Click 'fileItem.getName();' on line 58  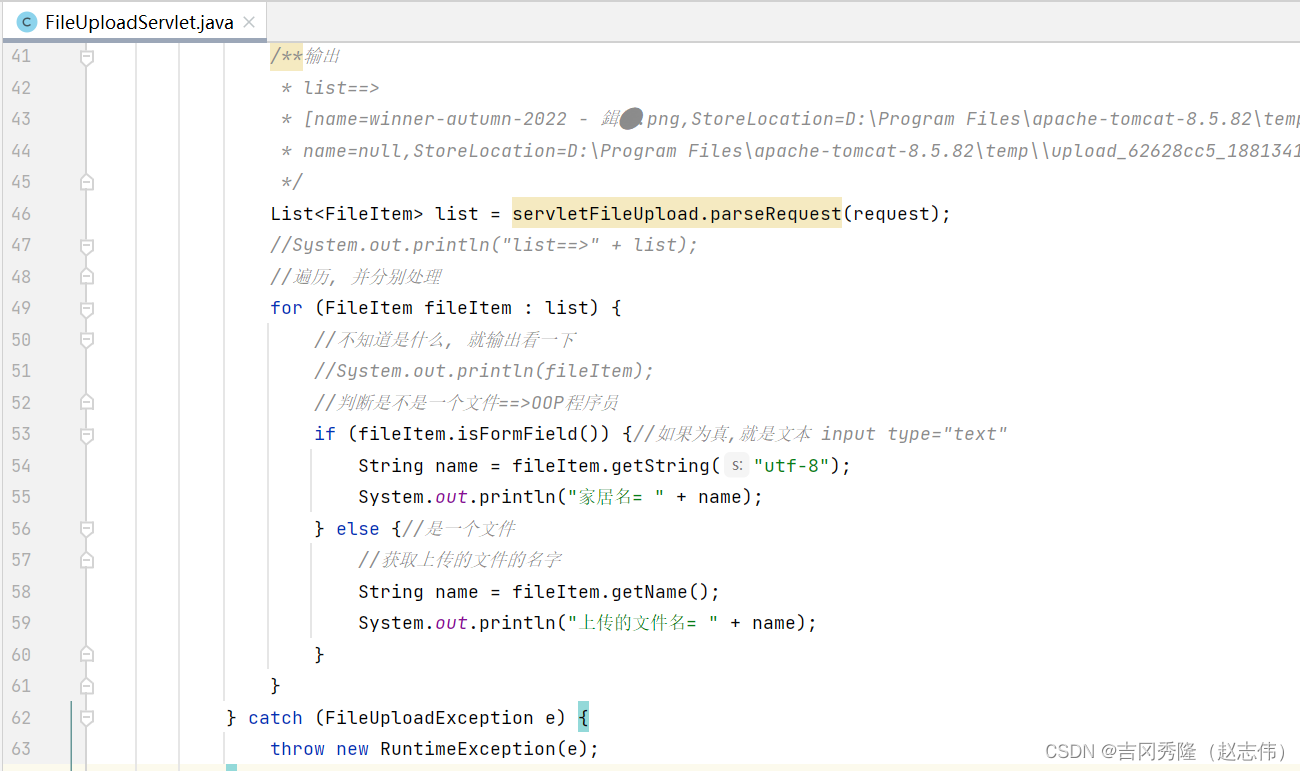[x=616, y=592]
